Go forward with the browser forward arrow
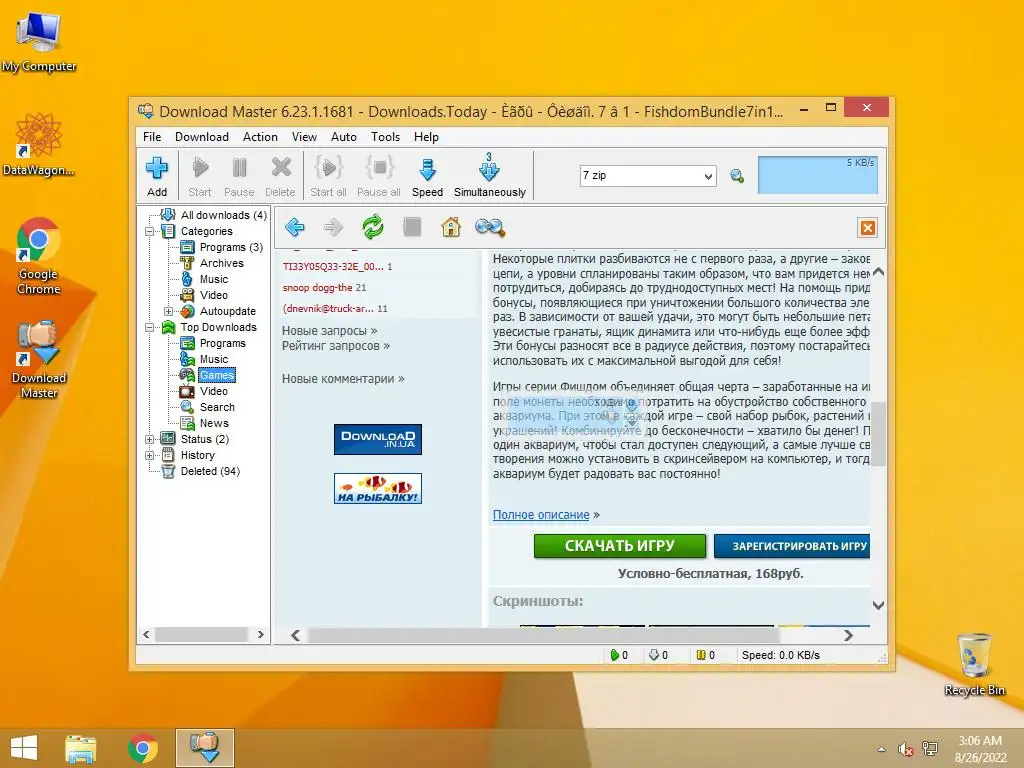The image size is (1024, 768). click(x=333, y=227)
